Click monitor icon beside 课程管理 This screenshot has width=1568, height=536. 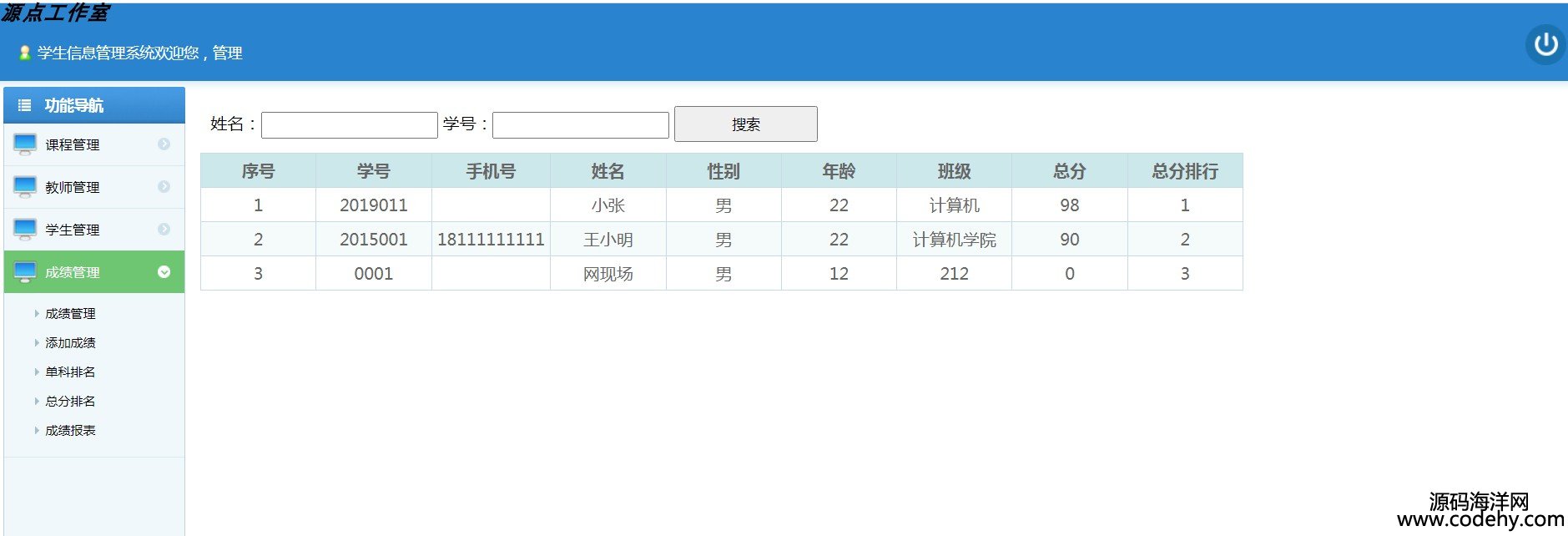click(x=25, y=144)
